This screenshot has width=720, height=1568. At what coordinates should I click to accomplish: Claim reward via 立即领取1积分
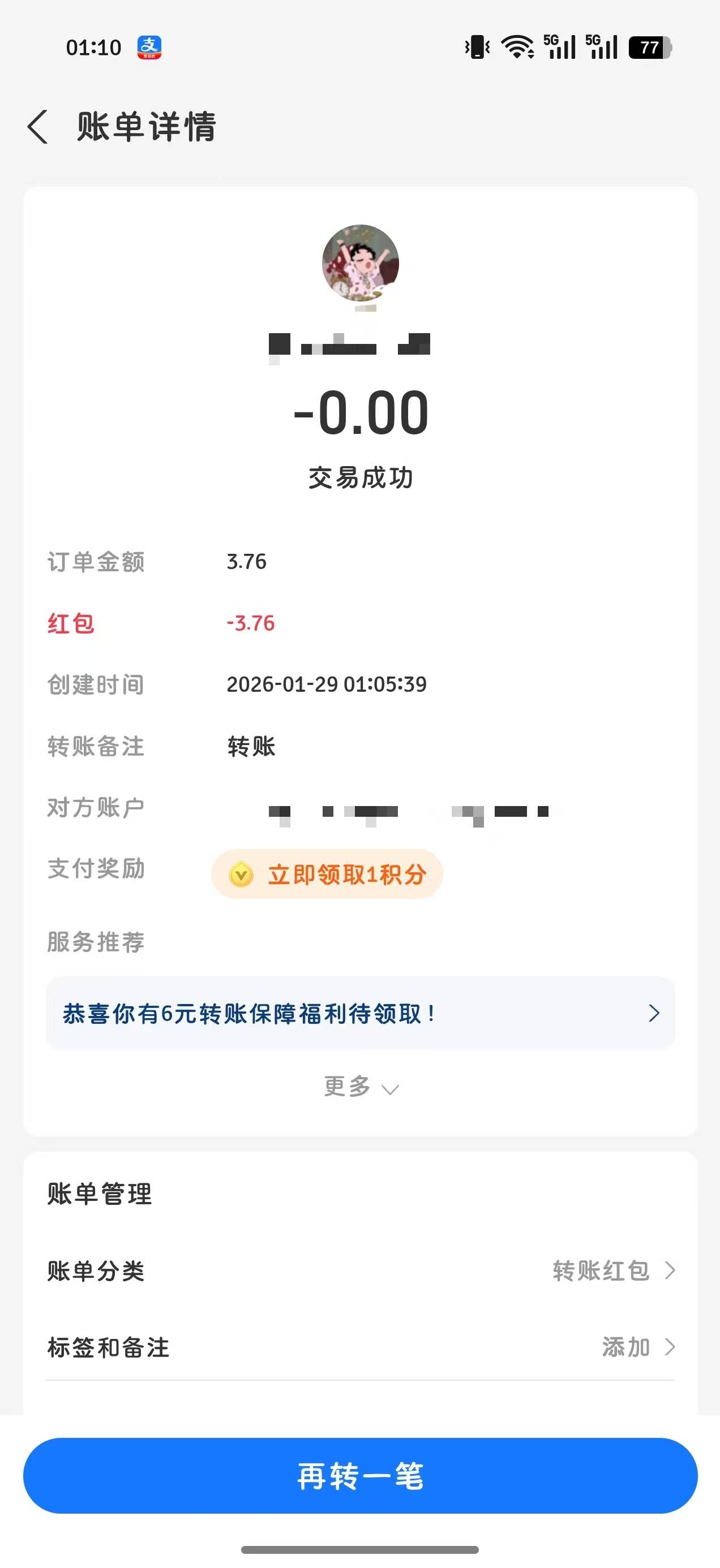pos(346,875)
